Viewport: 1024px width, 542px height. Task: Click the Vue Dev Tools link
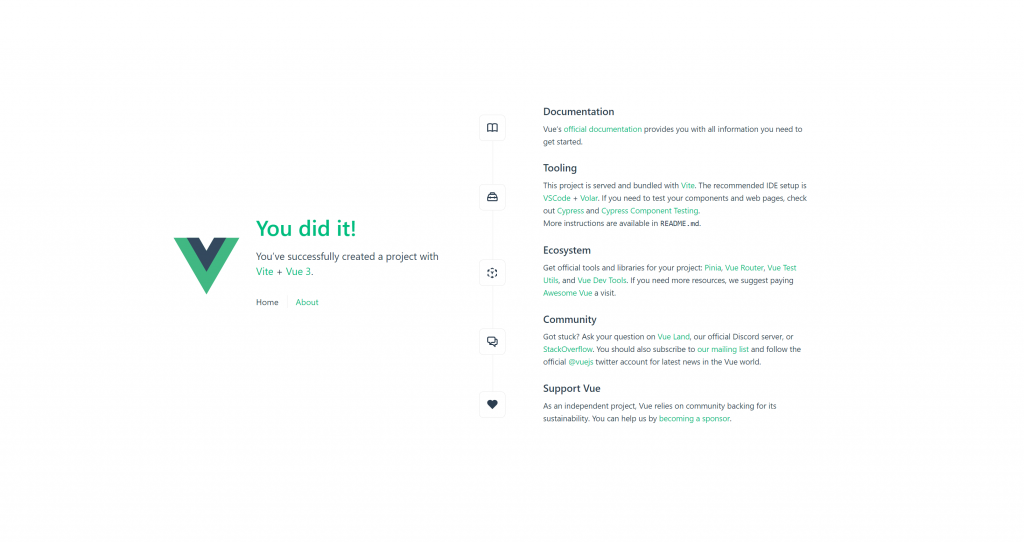602,281
